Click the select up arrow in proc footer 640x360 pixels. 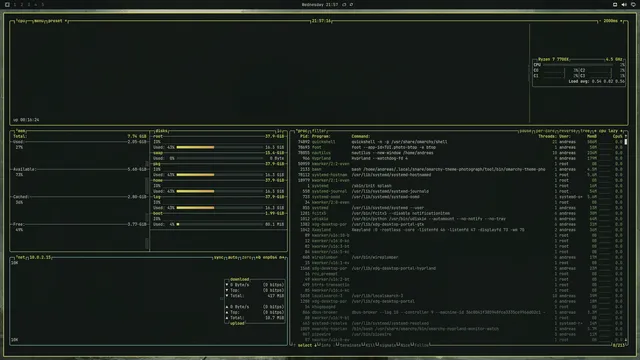(x=294, y=346)
